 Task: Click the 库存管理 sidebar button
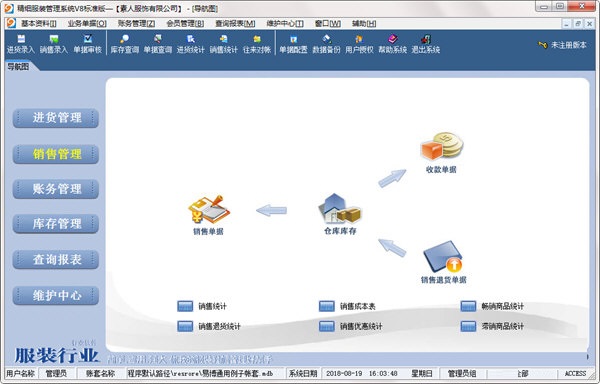[x=56, y=224]
